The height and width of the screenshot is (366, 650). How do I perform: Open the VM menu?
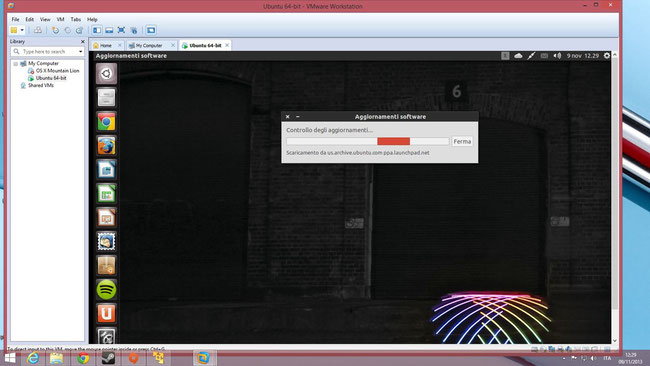click(61, 19)
